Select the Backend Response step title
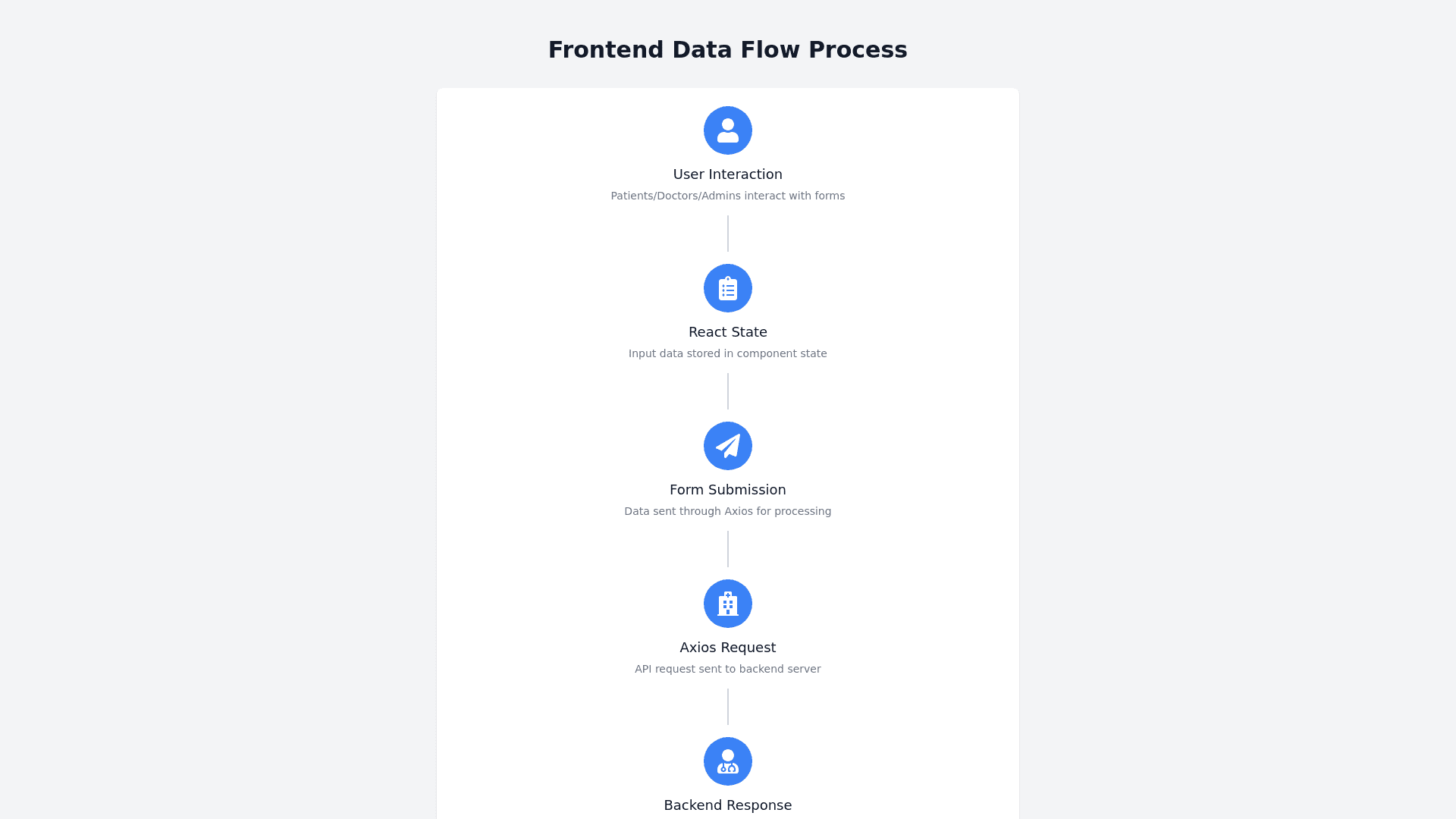The image size is (1456, 819). (728, 805)
